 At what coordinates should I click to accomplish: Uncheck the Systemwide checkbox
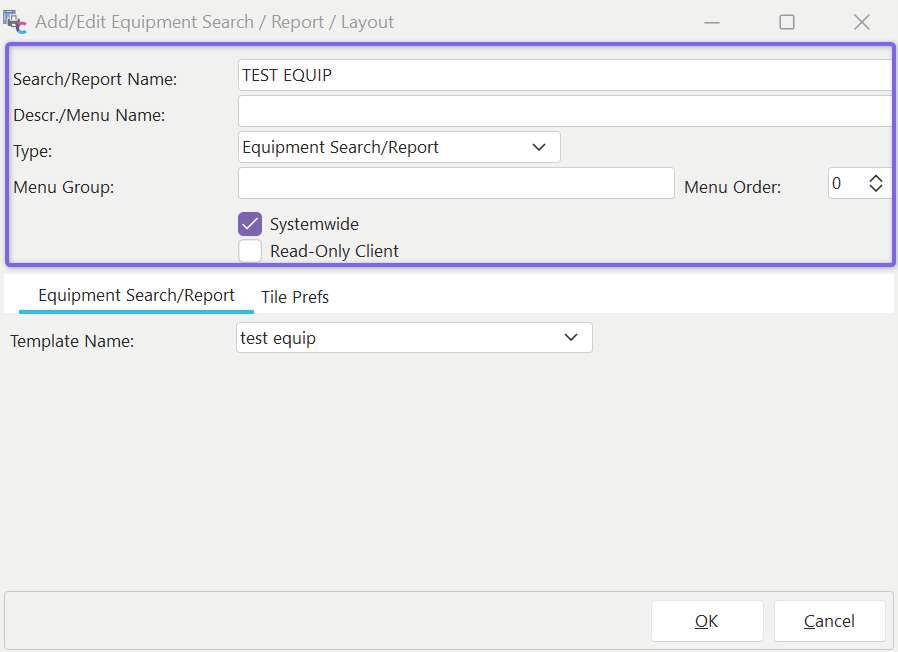(250, 224)
